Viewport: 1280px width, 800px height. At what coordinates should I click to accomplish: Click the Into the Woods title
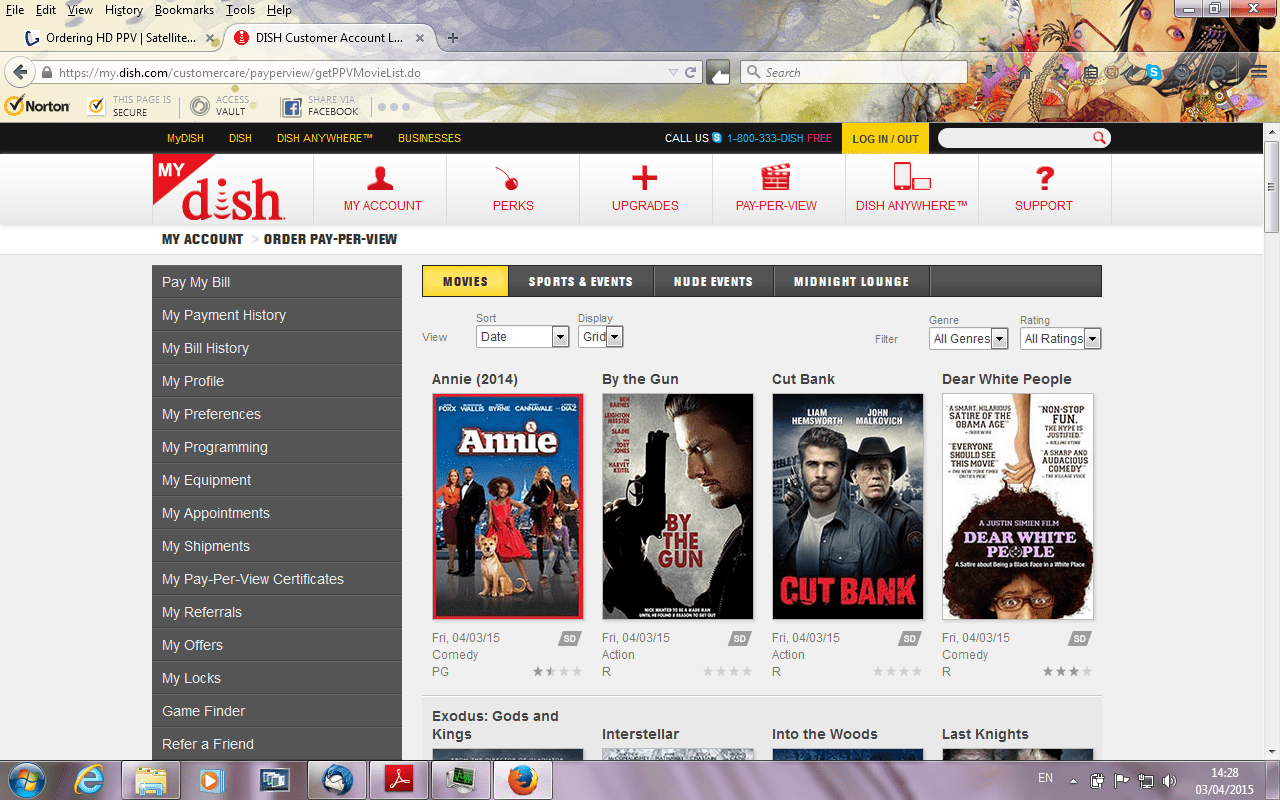click(x=825, y=734)
